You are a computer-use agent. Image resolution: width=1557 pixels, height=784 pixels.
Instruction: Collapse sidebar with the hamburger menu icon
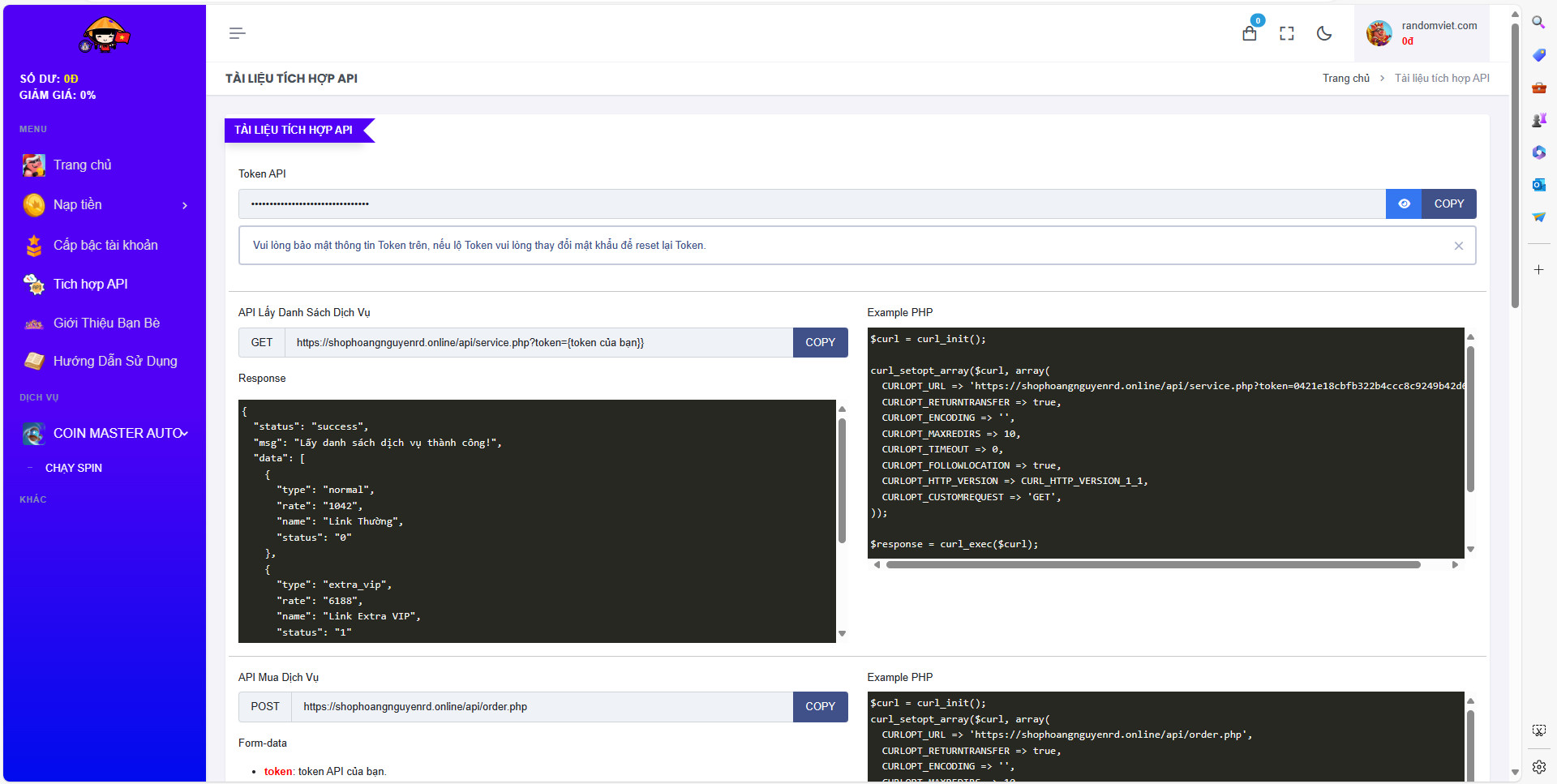click(237, 33)
